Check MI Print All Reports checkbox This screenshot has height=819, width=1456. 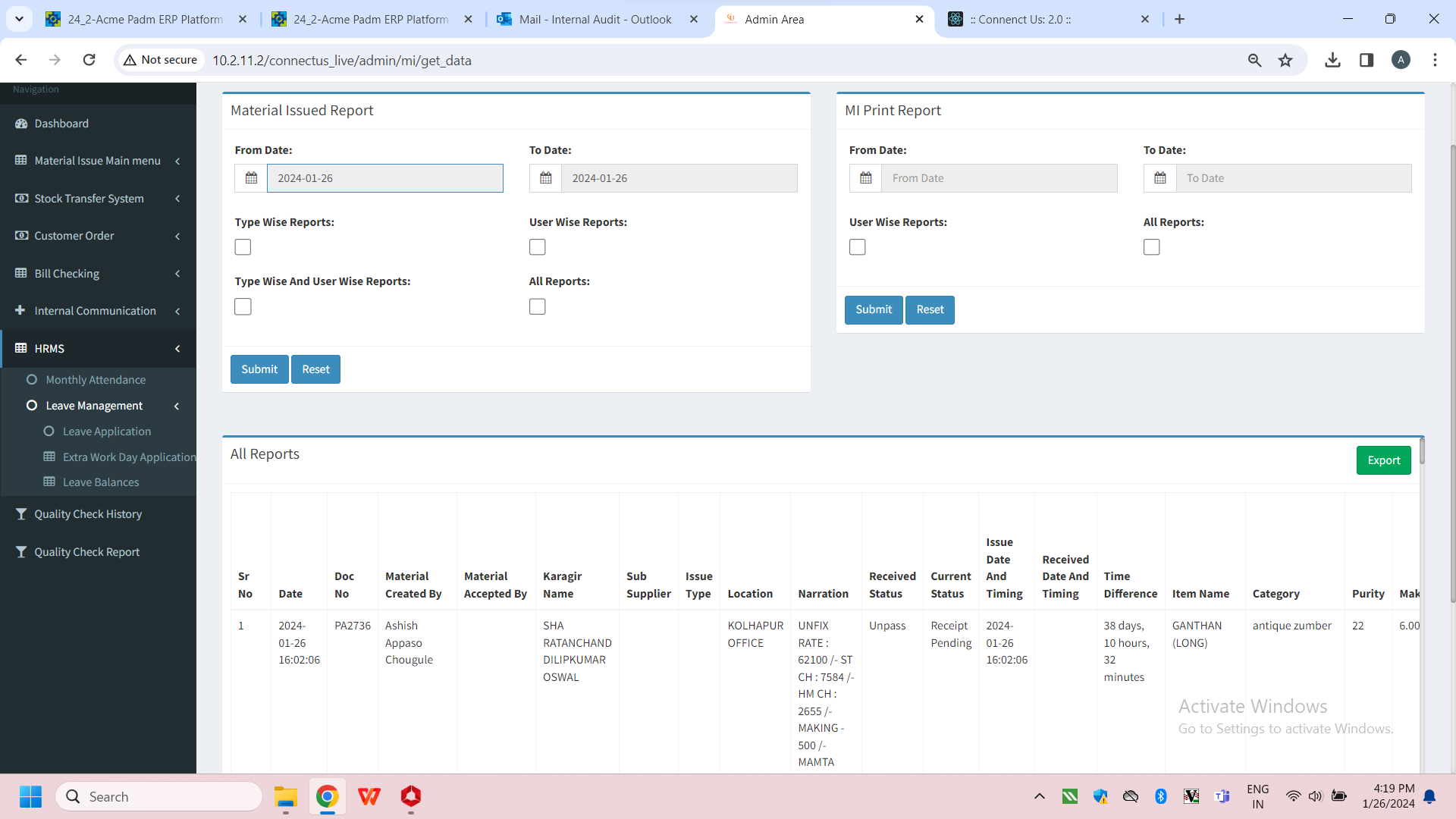coord(1151,247)
